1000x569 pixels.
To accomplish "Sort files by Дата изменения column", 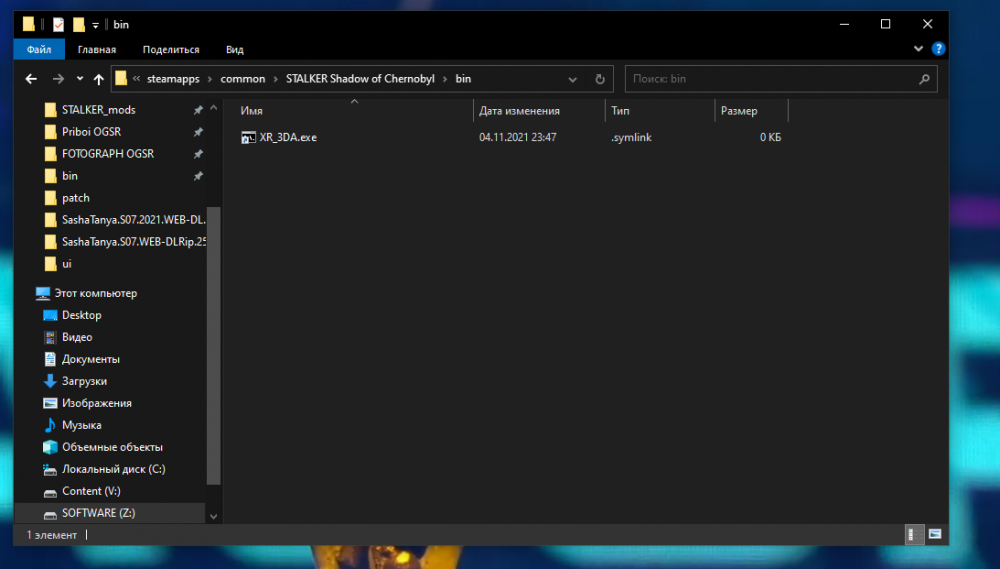I will [x=520, y=111].
